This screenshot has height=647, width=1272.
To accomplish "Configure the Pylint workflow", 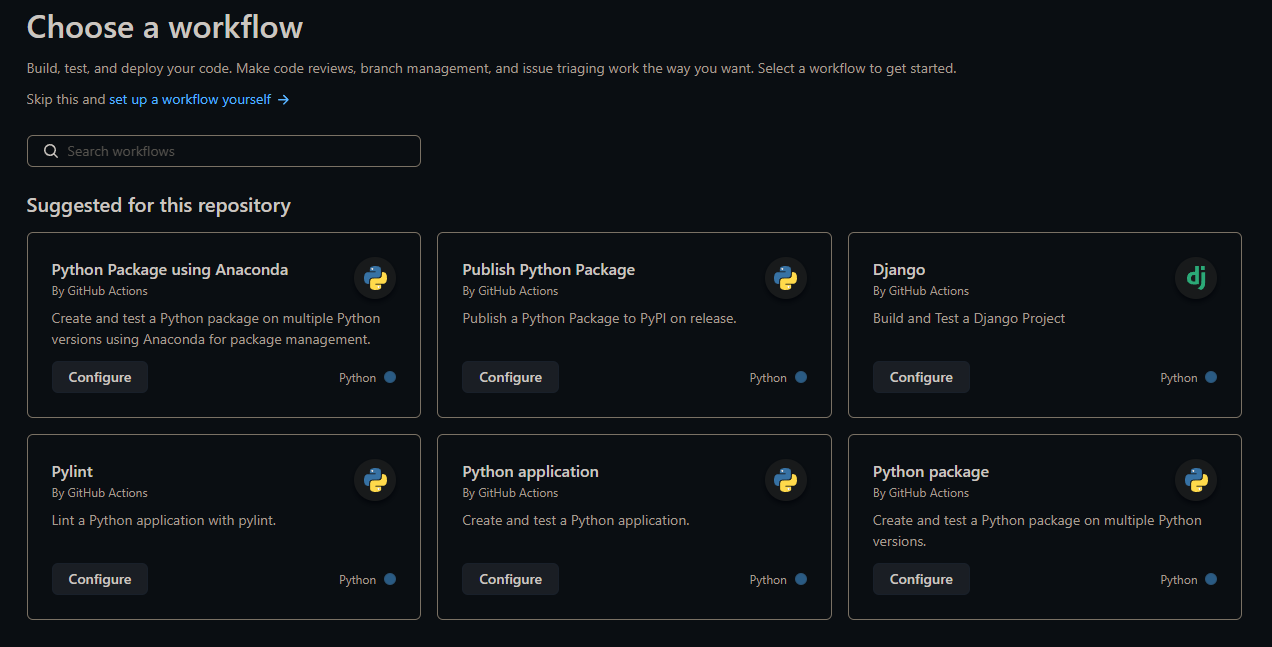I will (100, 579).
